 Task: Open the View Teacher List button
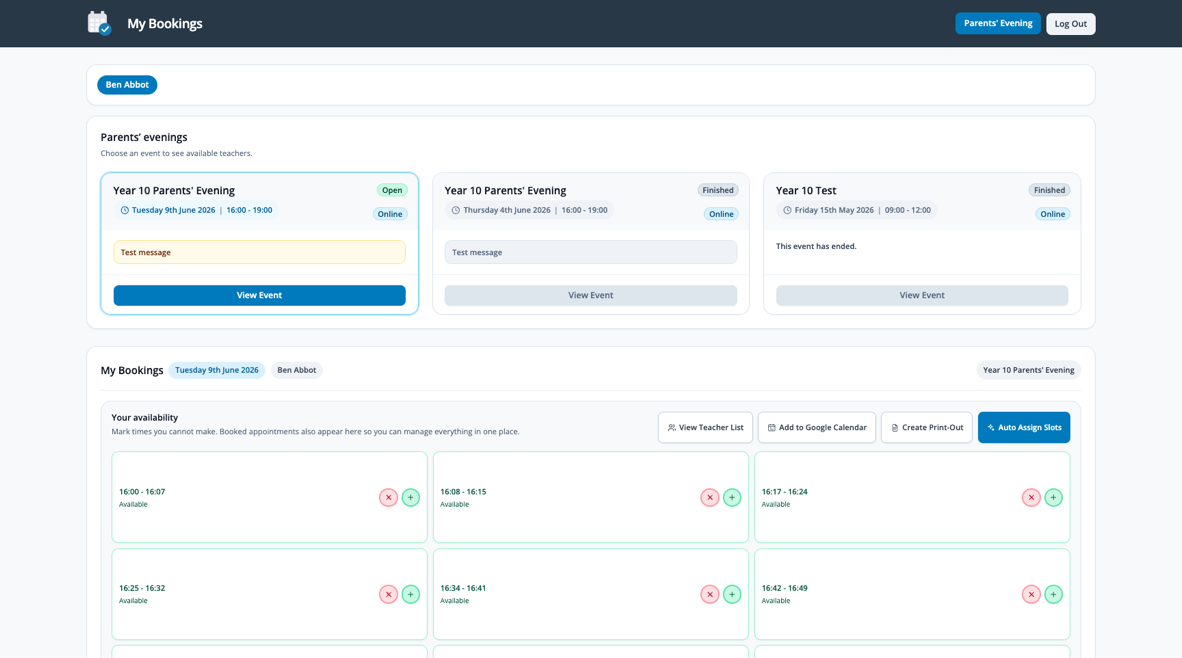click(x=706, y=427)
